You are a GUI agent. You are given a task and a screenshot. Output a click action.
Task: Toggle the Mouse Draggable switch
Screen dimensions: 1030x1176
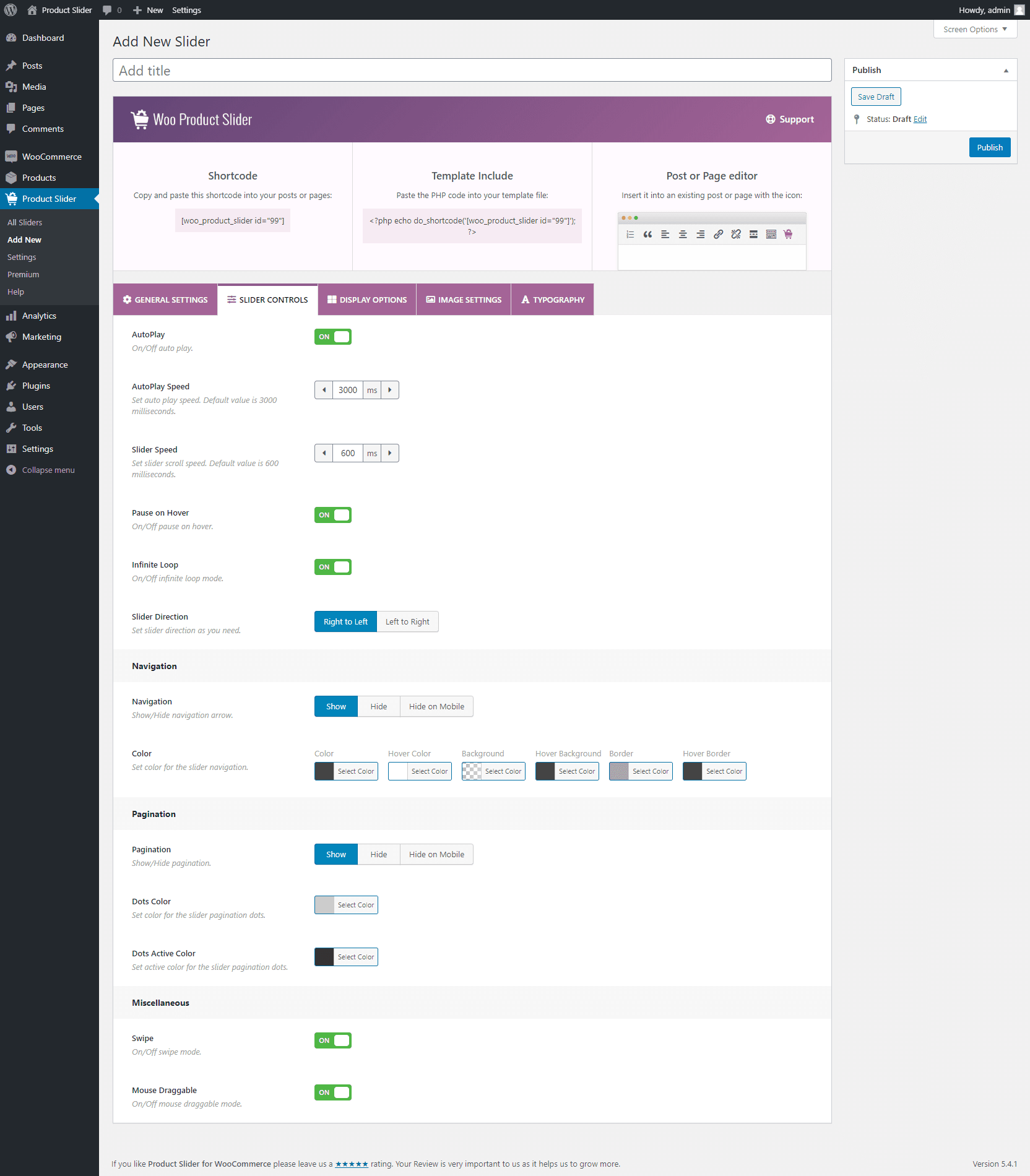point(333,1092)
